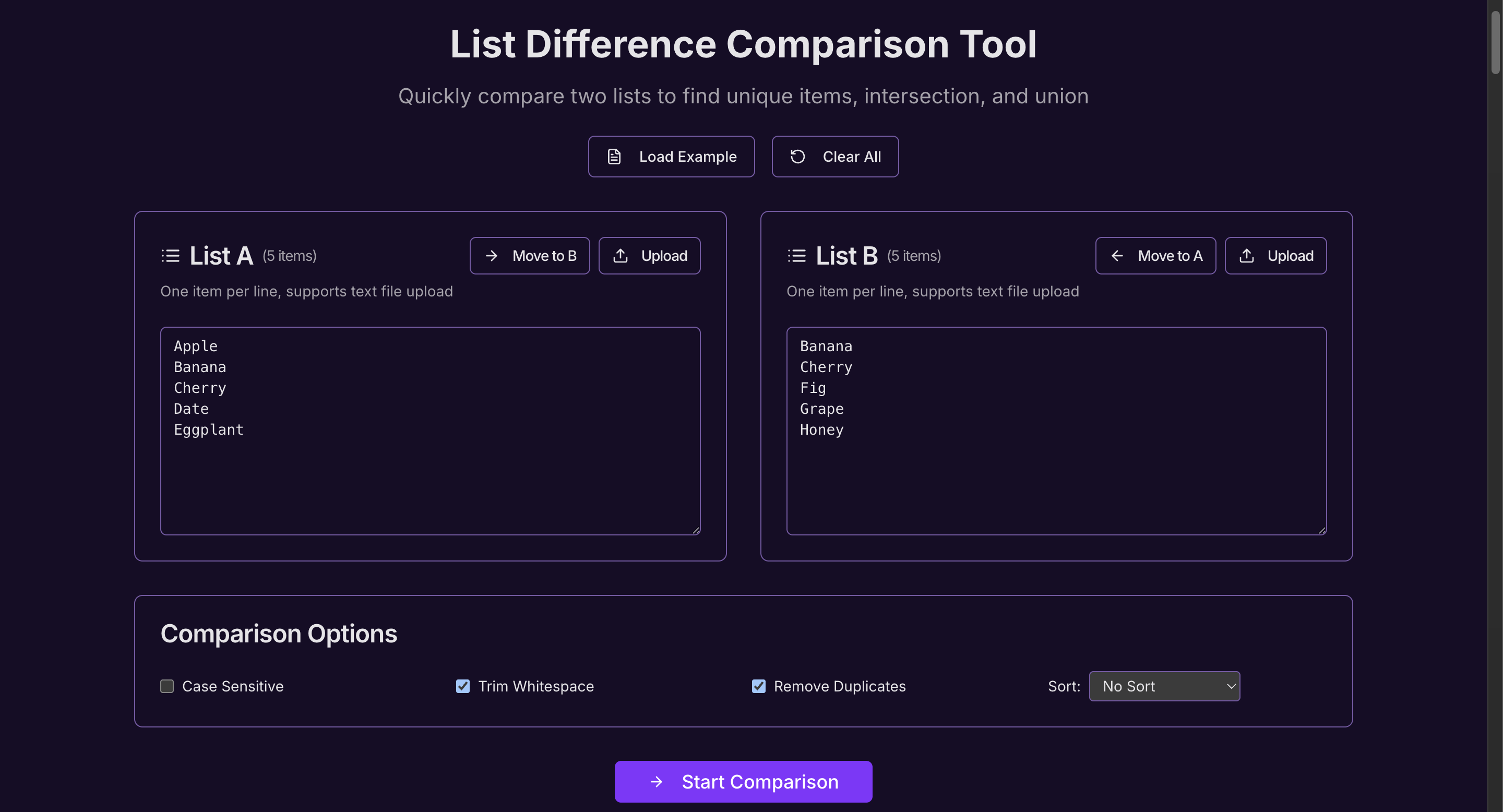Click the arrow icon in Start Comparison
Viewport: 1503px width, 812px height.
[657, 781]
